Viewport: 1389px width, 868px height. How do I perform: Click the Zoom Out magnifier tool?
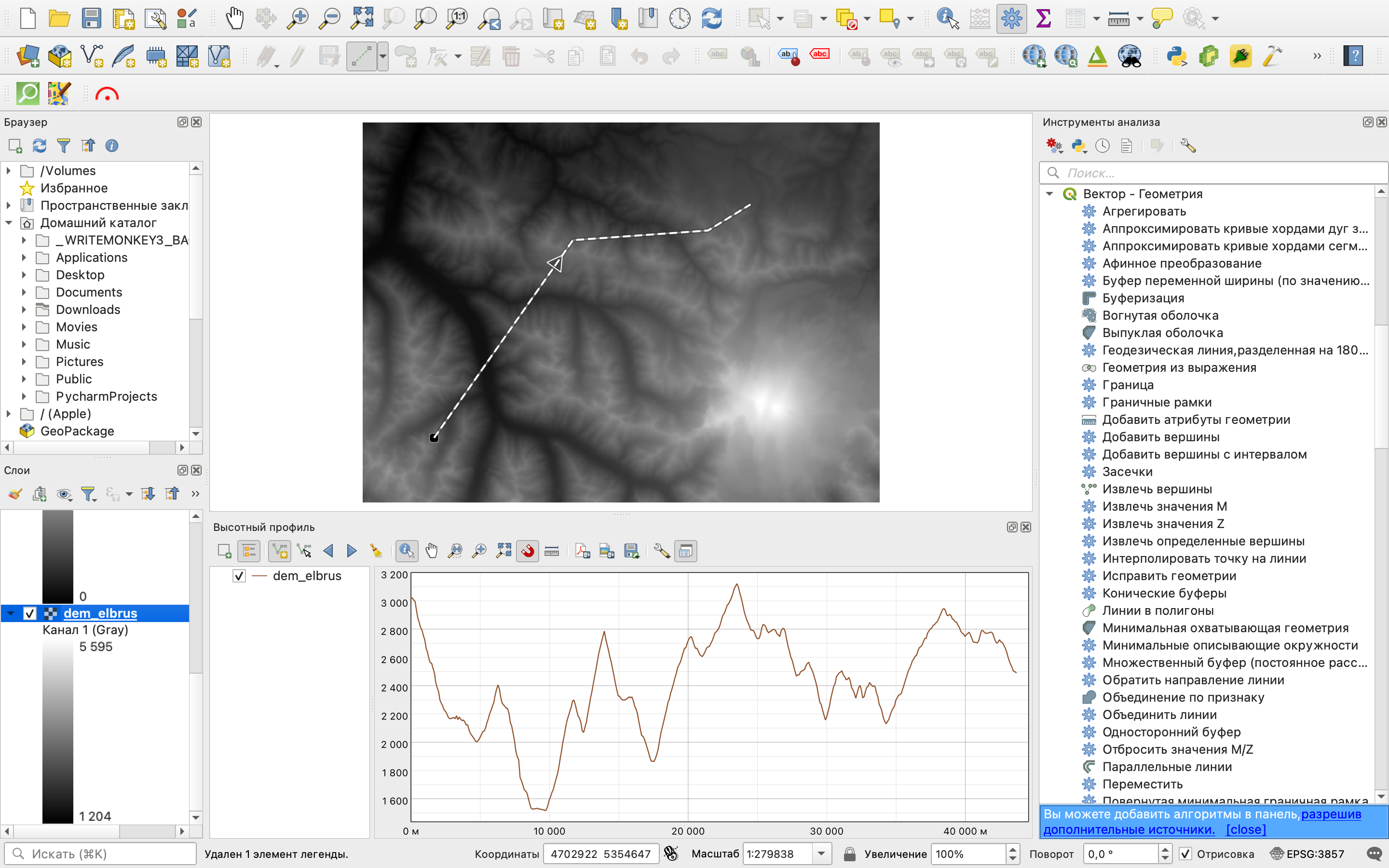(x=329, y=18)
